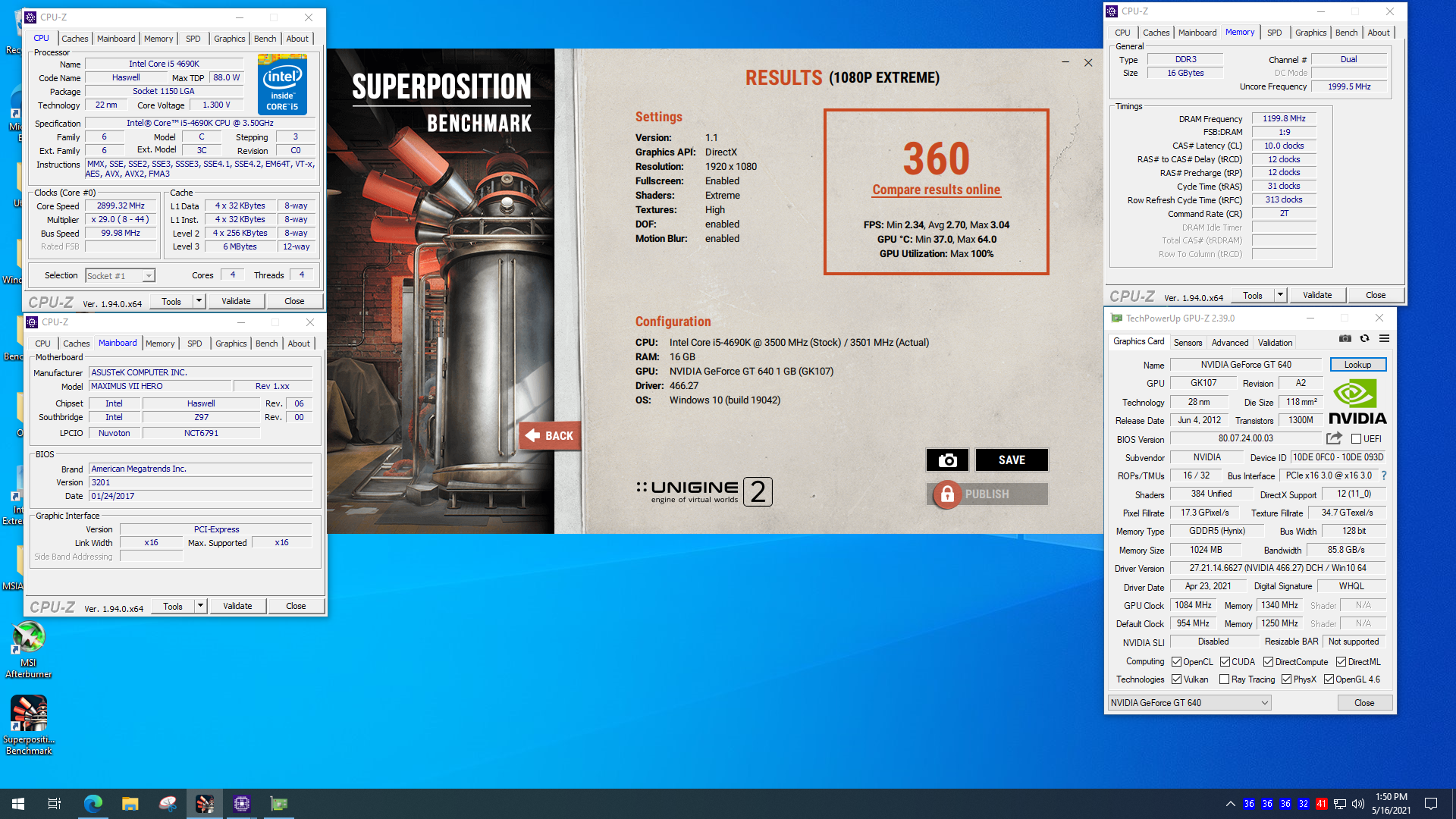Click Close button in GPU-Z window
The image size is (1456, 819).
[x=1364, y=703]
